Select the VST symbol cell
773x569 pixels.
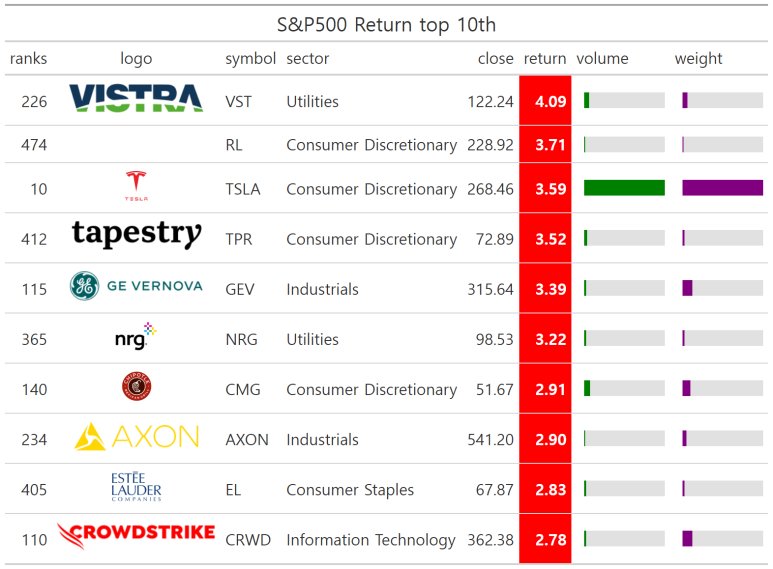point(239,102)
